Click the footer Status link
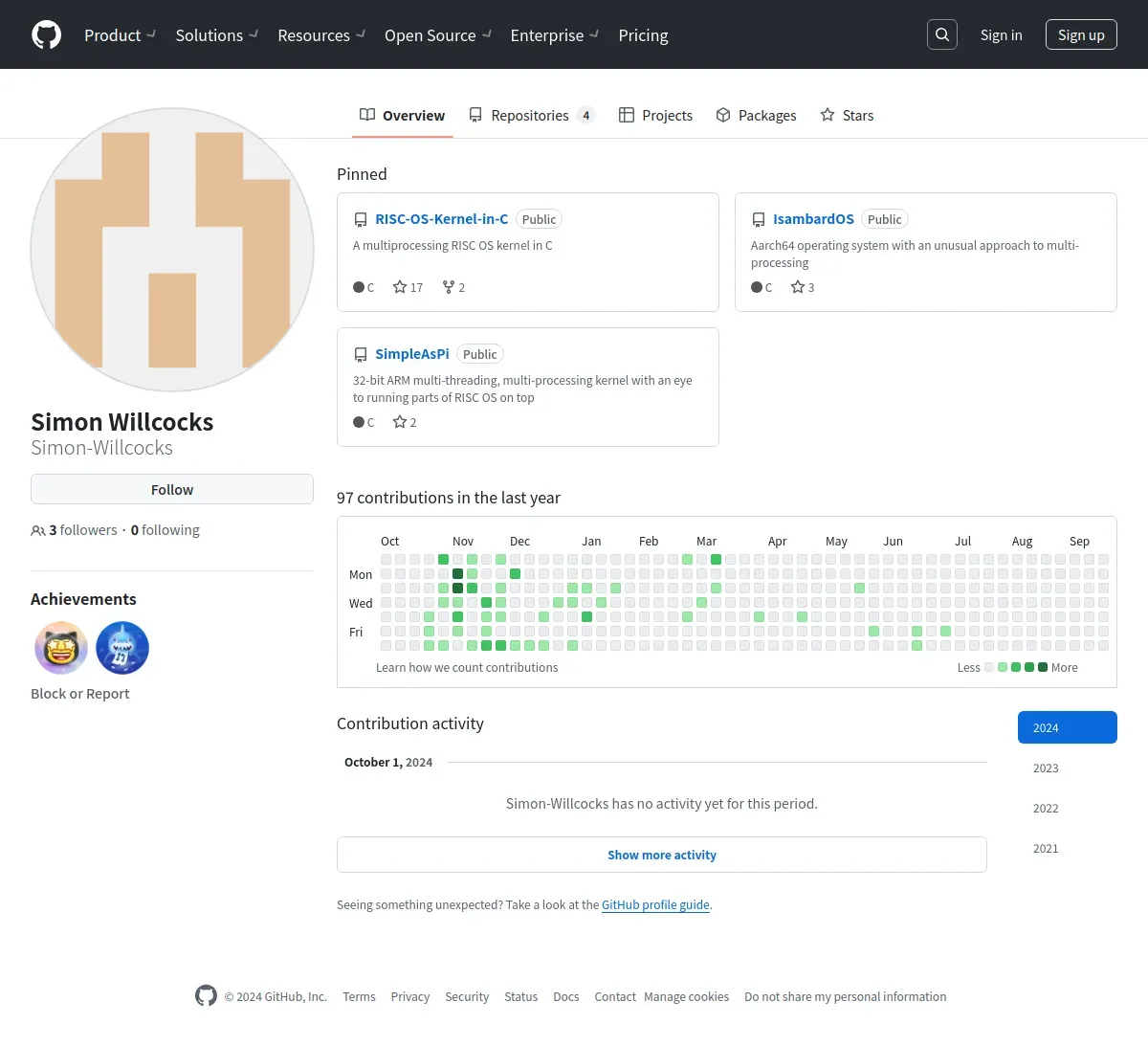This screenshot has width=1148, height=1046. (520, 996)
